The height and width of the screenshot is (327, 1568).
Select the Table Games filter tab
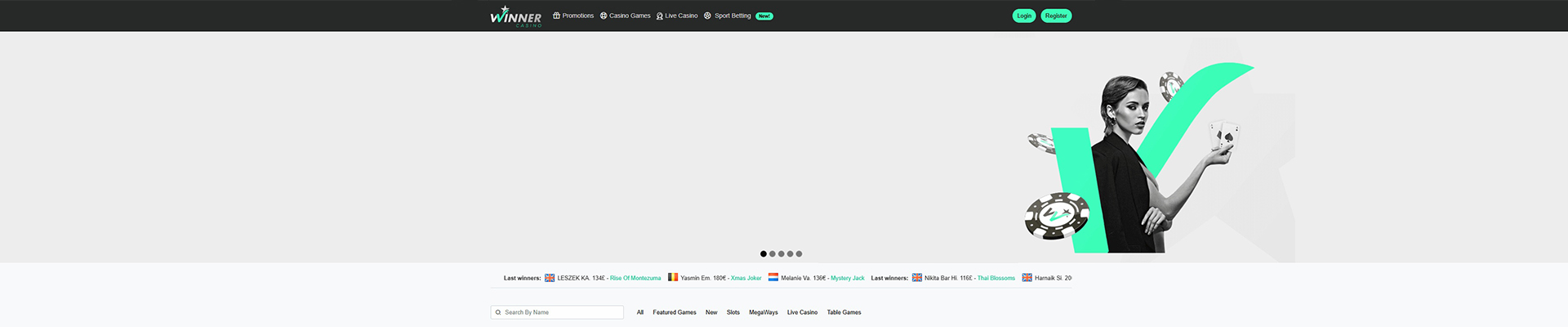coord(844,312)
